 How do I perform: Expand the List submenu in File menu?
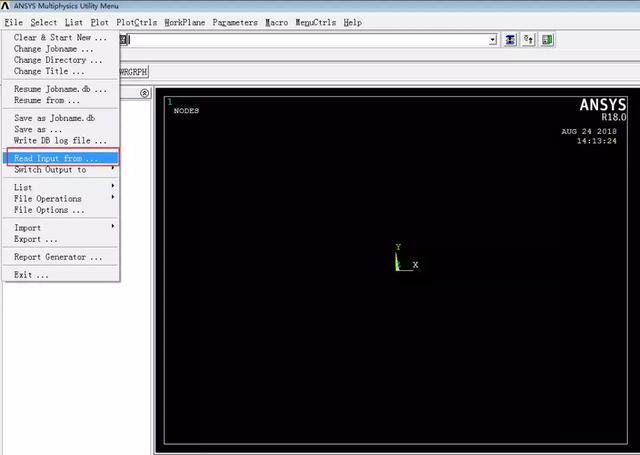[x=60, y=187]
